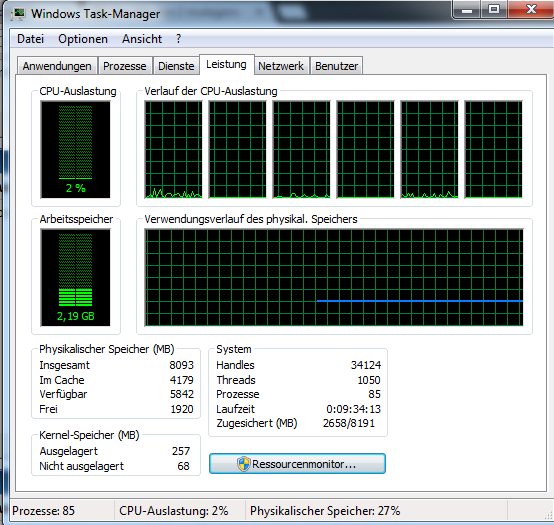The width and height of the screenshot is (554, 525).
Task: Click the Threads label
Action: click(236, 380)
